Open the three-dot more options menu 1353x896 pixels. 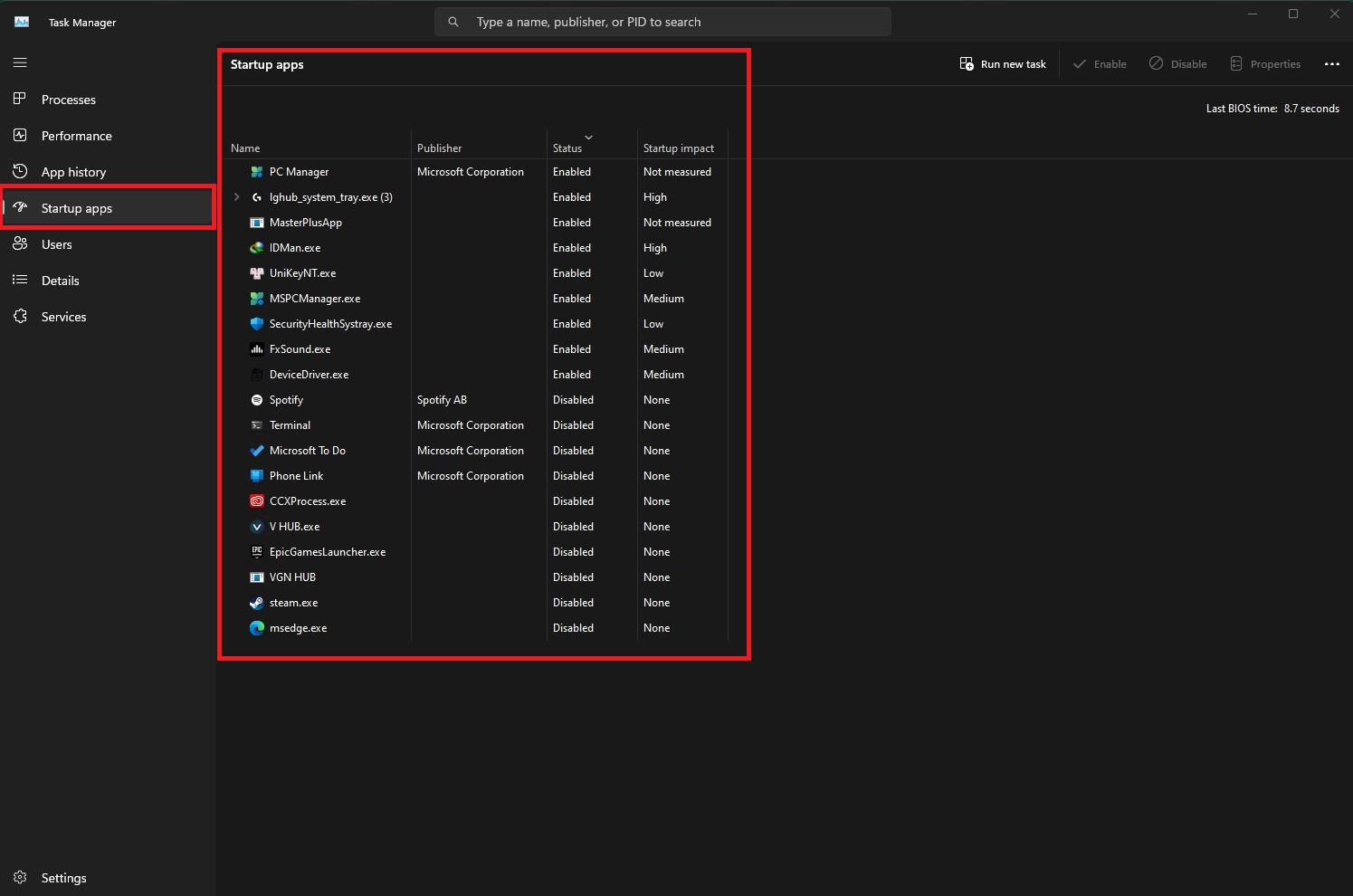[1331, 64]
